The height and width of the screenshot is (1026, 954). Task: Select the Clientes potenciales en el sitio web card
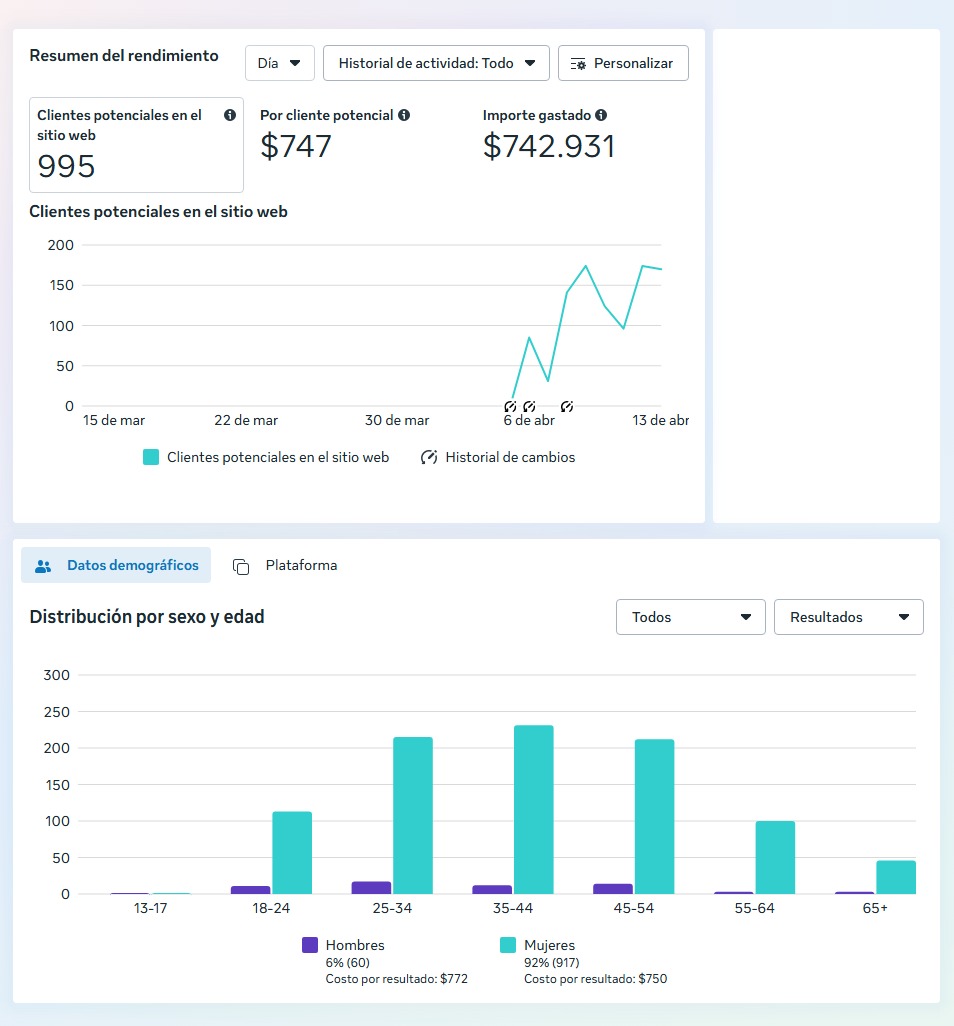point(136,145)
